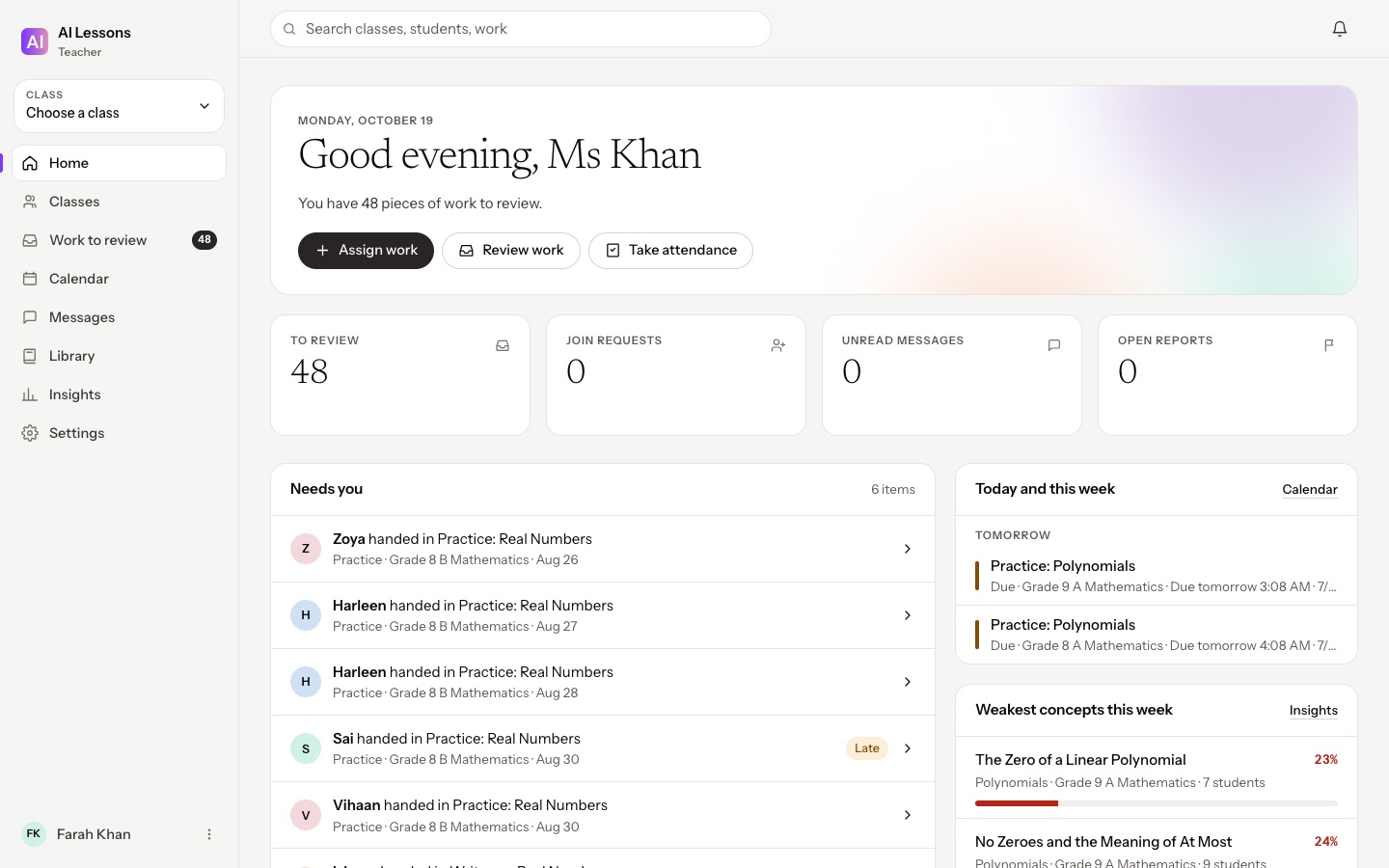The image size is (1389, 868).
Task: Follow the Insights link in Weakest concepts
Action: [1314, 711]
